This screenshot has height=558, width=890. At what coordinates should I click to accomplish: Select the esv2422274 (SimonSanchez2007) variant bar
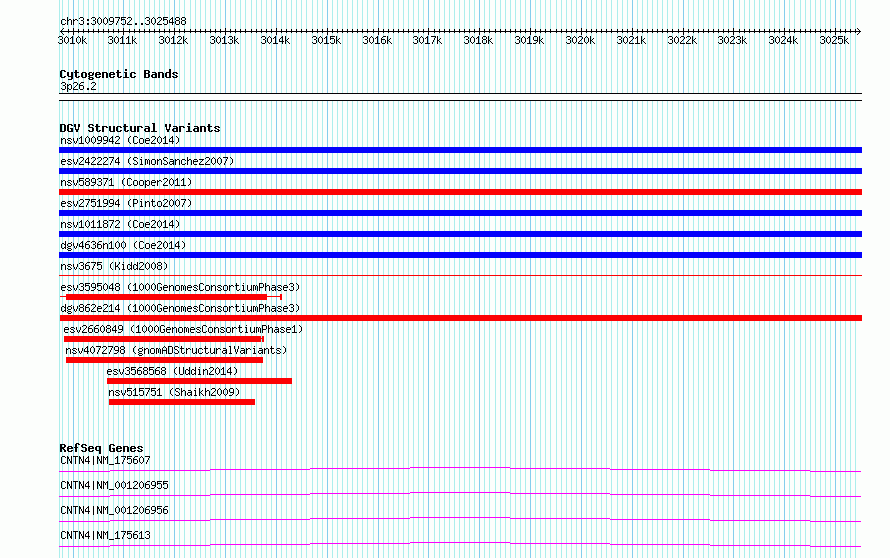[x=460, y=171]
